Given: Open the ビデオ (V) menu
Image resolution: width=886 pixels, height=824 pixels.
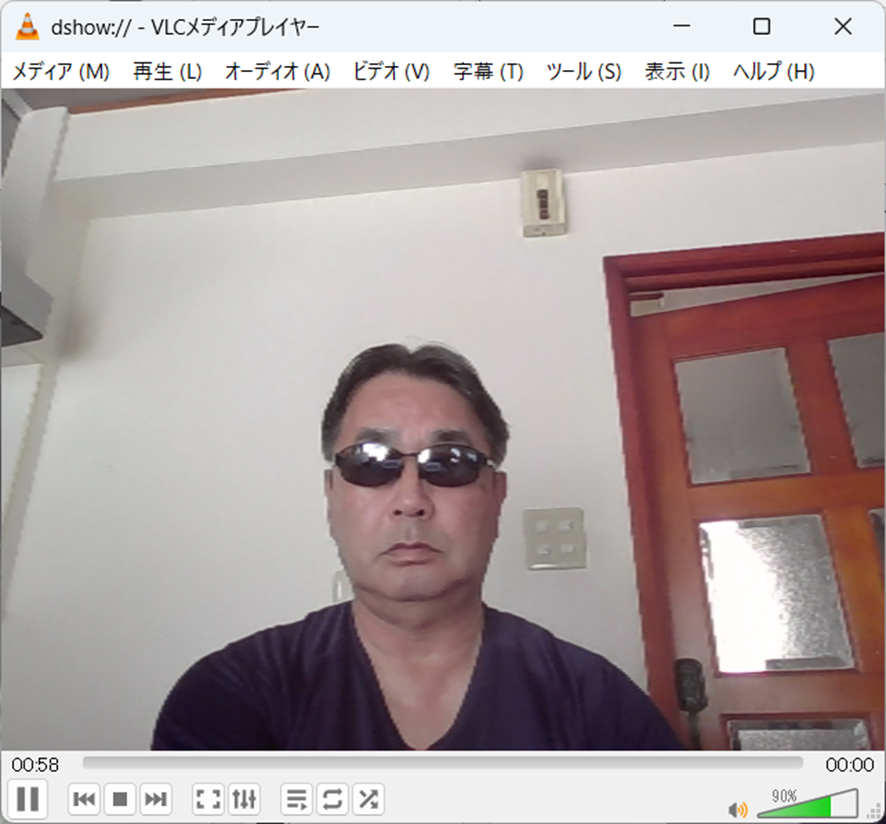Looking at the screenshot, I should [391, 71].
